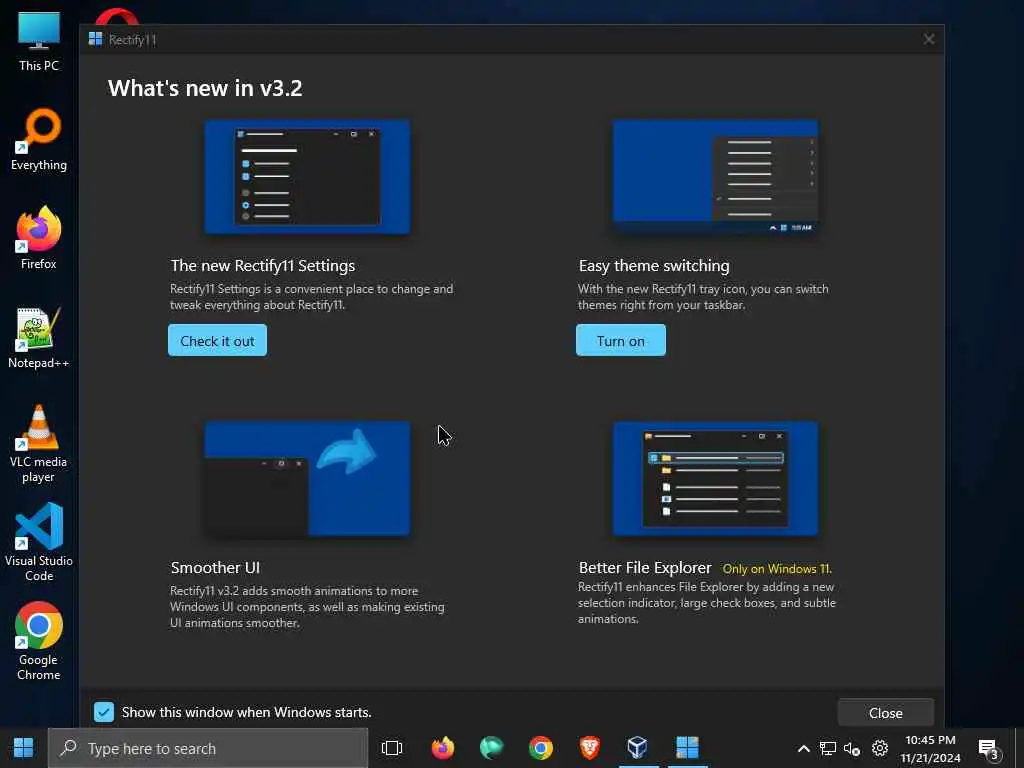
Task: Click the Close button at bottom
Action: [x=886, y=712]
